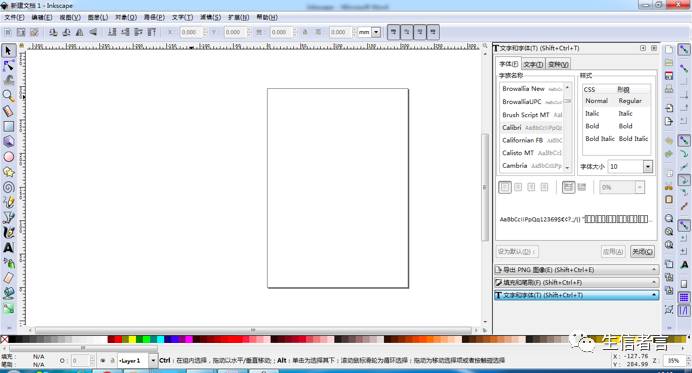692x373 pixels.
Task: Switch to the 文字(T) tab
Action: click(x=533, y=64)
